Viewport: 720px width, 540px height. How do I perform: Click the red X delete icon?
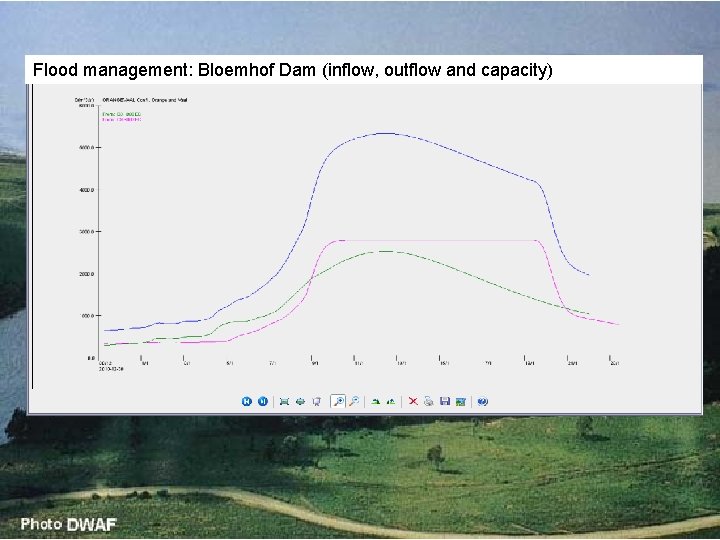tap(413, 401)
